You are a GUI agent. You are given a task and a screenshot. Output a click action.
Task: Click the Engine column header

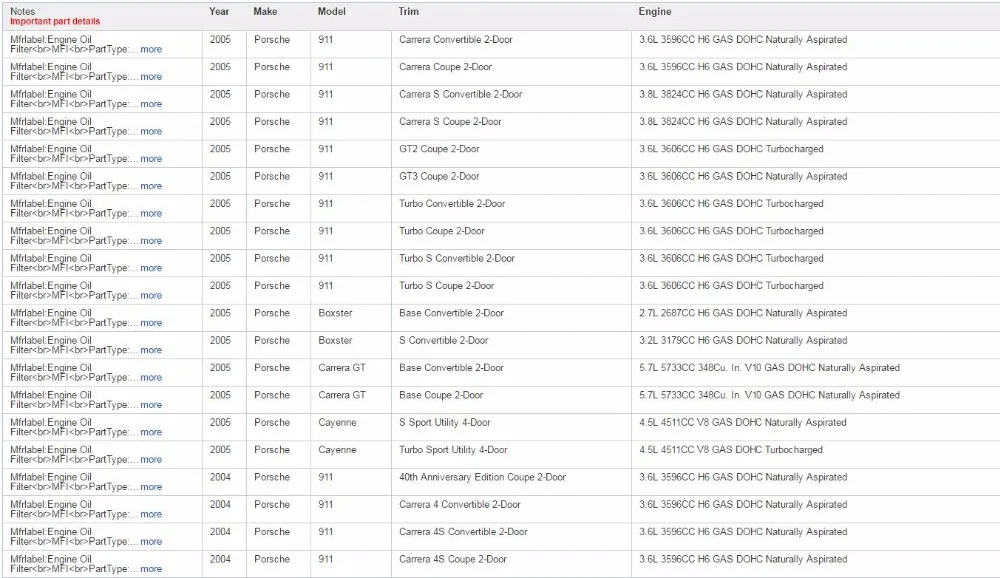point(655,11)
